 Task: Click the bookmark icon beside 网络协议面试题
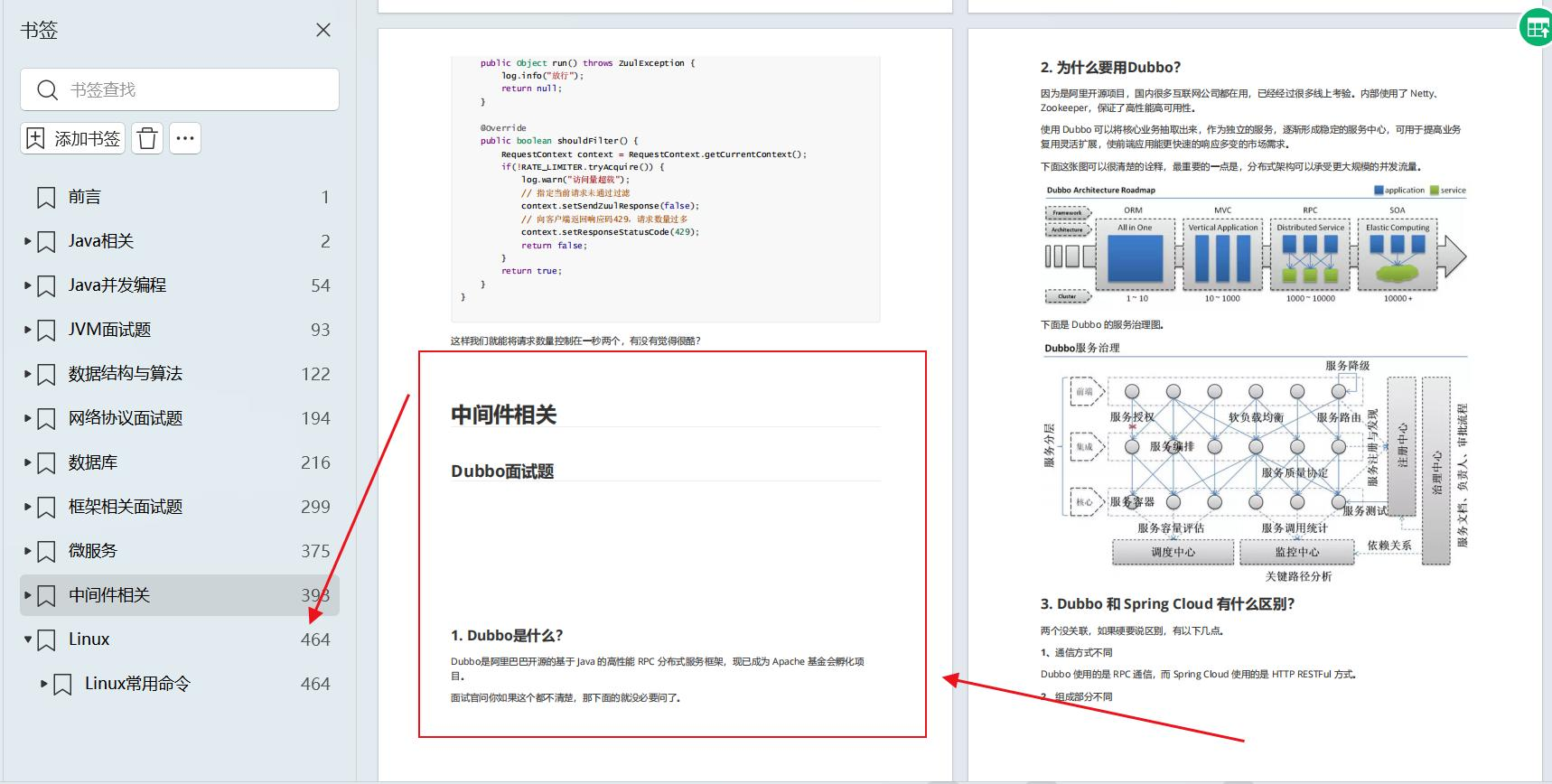46,419
